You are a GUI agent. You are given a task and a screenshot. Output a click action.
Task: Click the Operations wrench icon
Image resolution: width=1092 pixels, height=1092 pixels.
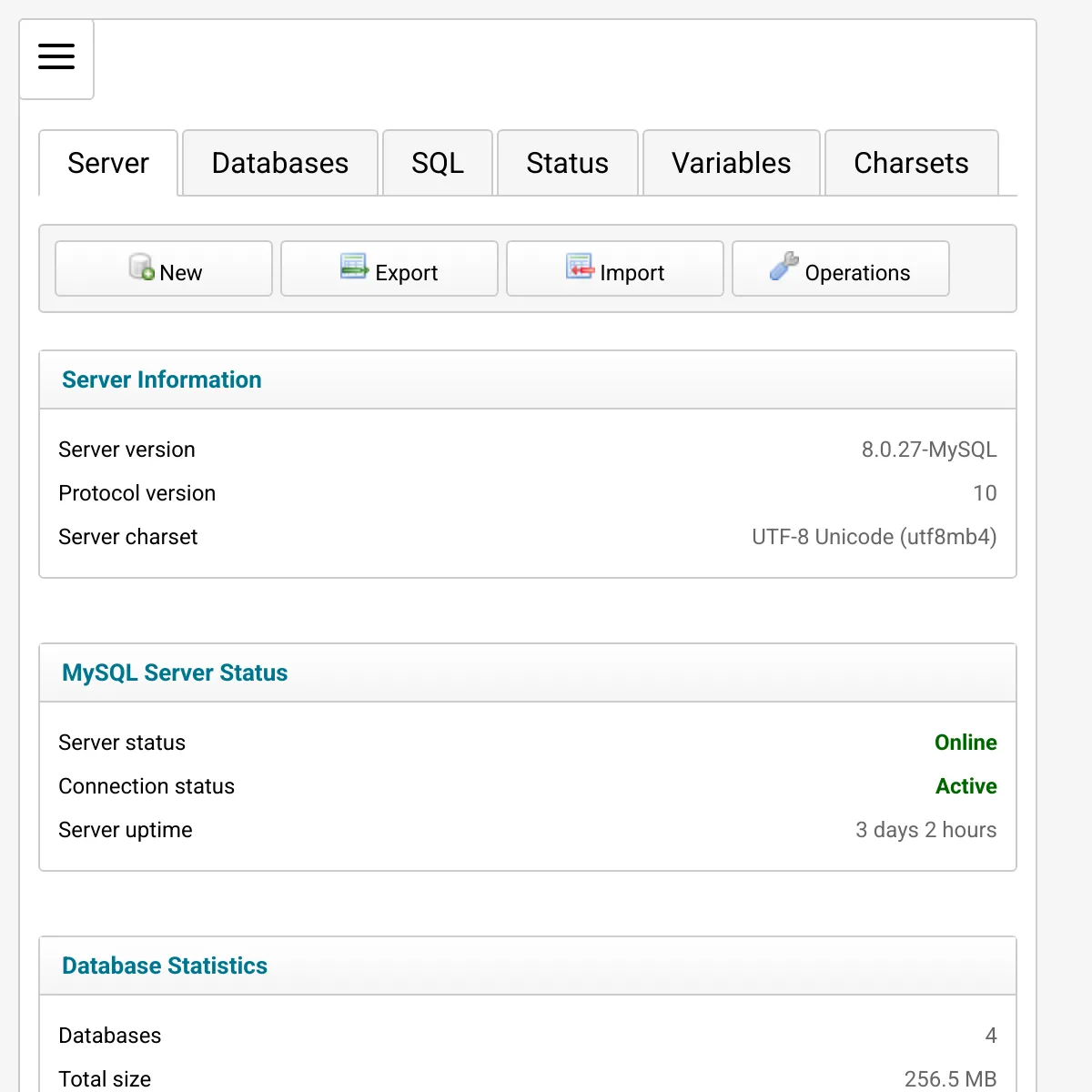(784, 266)
